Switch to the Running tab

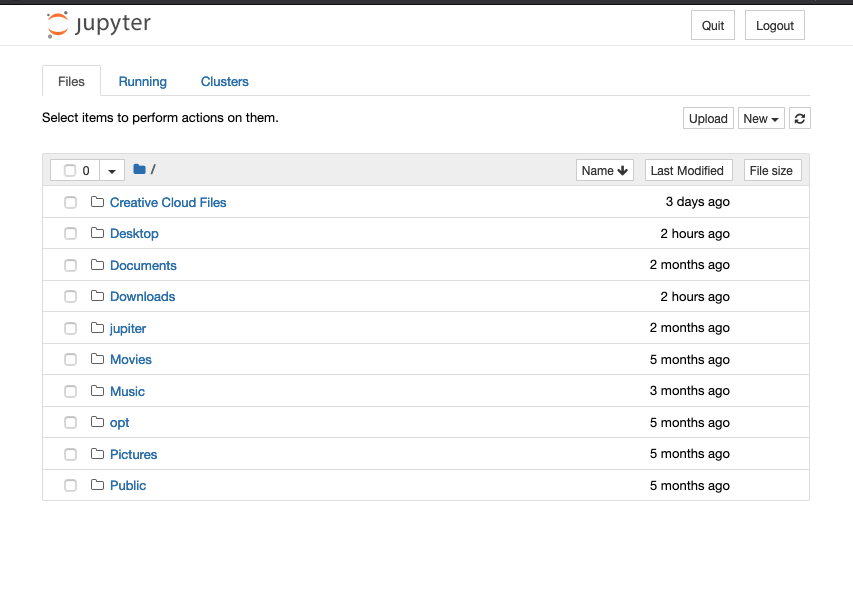pos(142,82)
